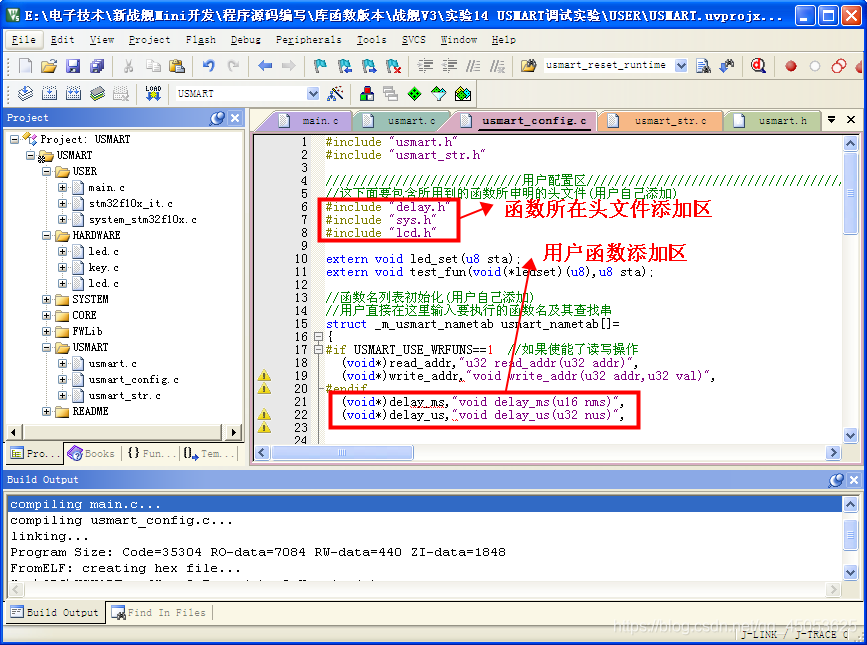The width and height of the screenshot is (867, 645).
Task: Cut selection with scissors icon
Action: click(128, 66)
